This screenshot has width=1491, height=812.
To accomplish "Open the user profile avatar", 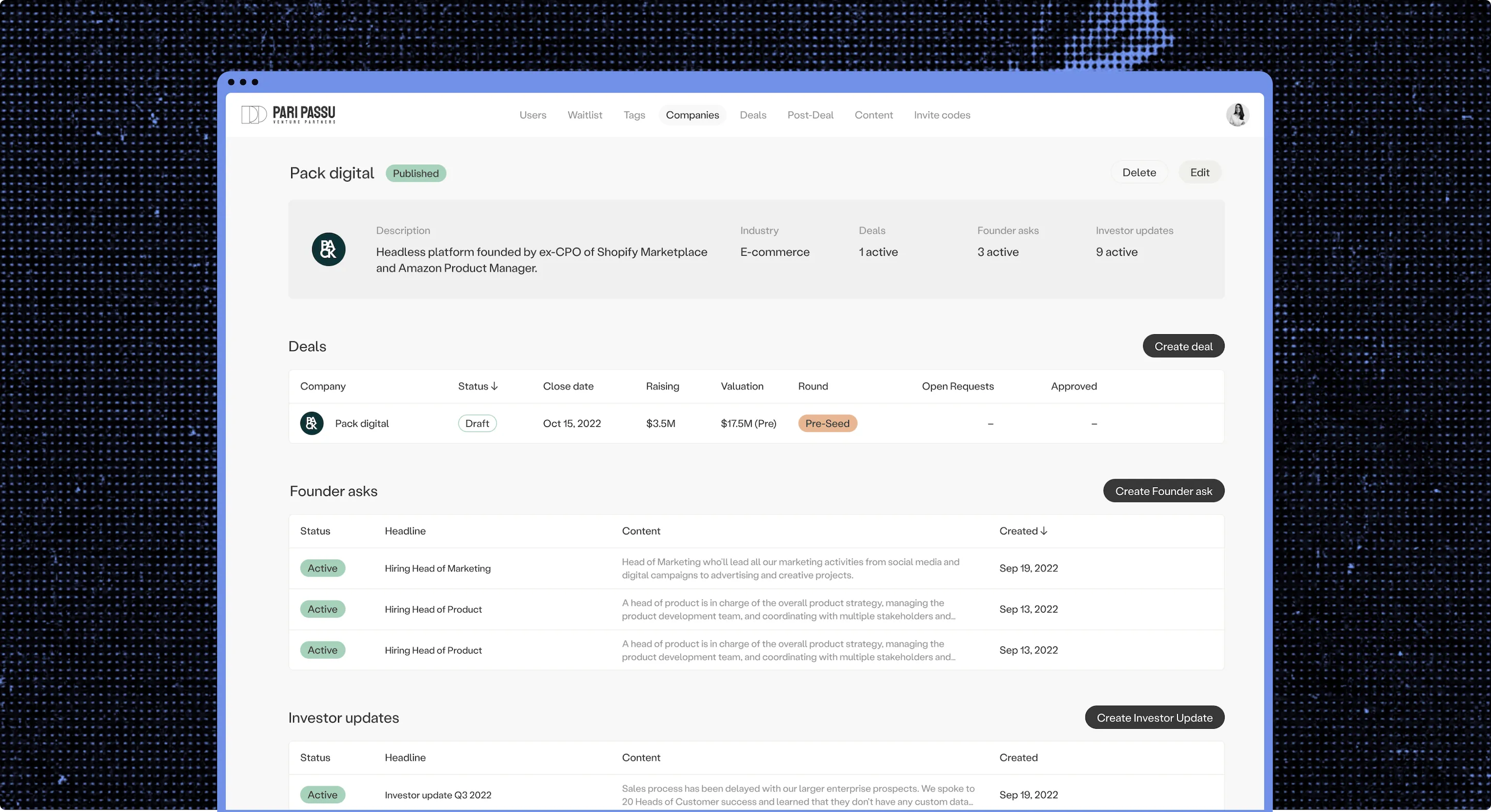I will tap(1237, 115).
